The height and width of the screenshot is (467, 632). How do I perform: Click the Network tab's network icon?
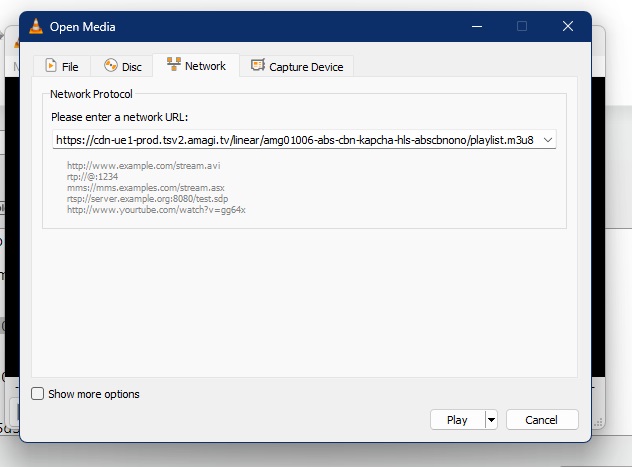173,66
